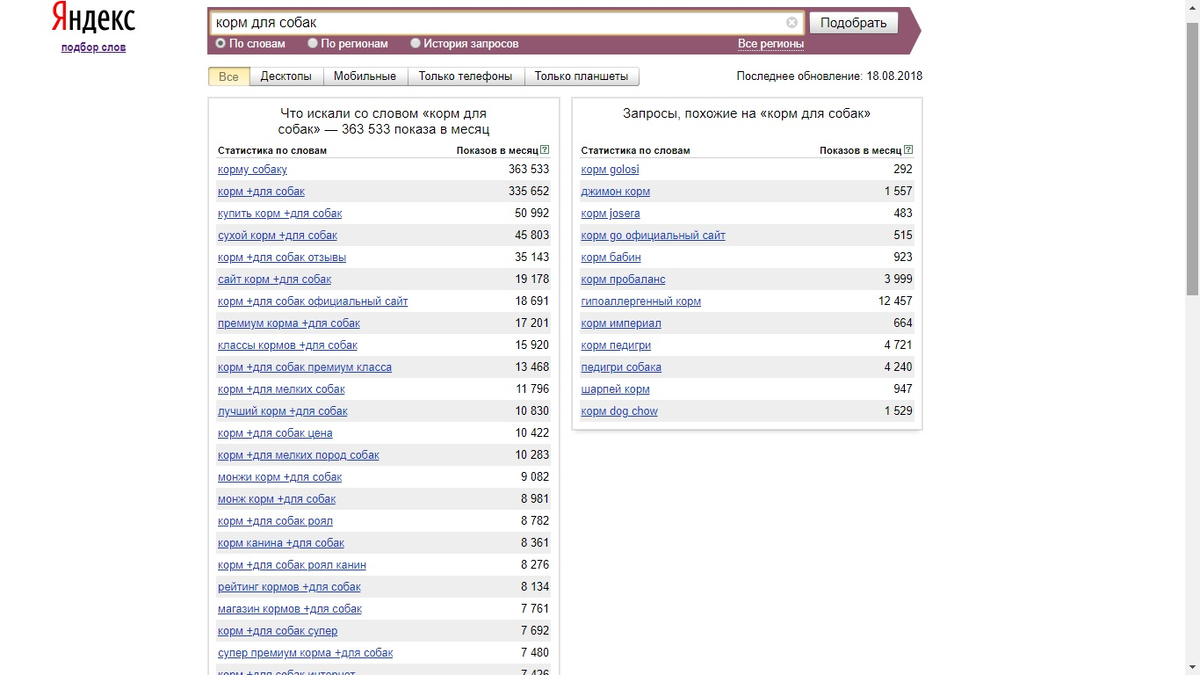
Task: Open the корм +для собак роял link
Action: 275,521
